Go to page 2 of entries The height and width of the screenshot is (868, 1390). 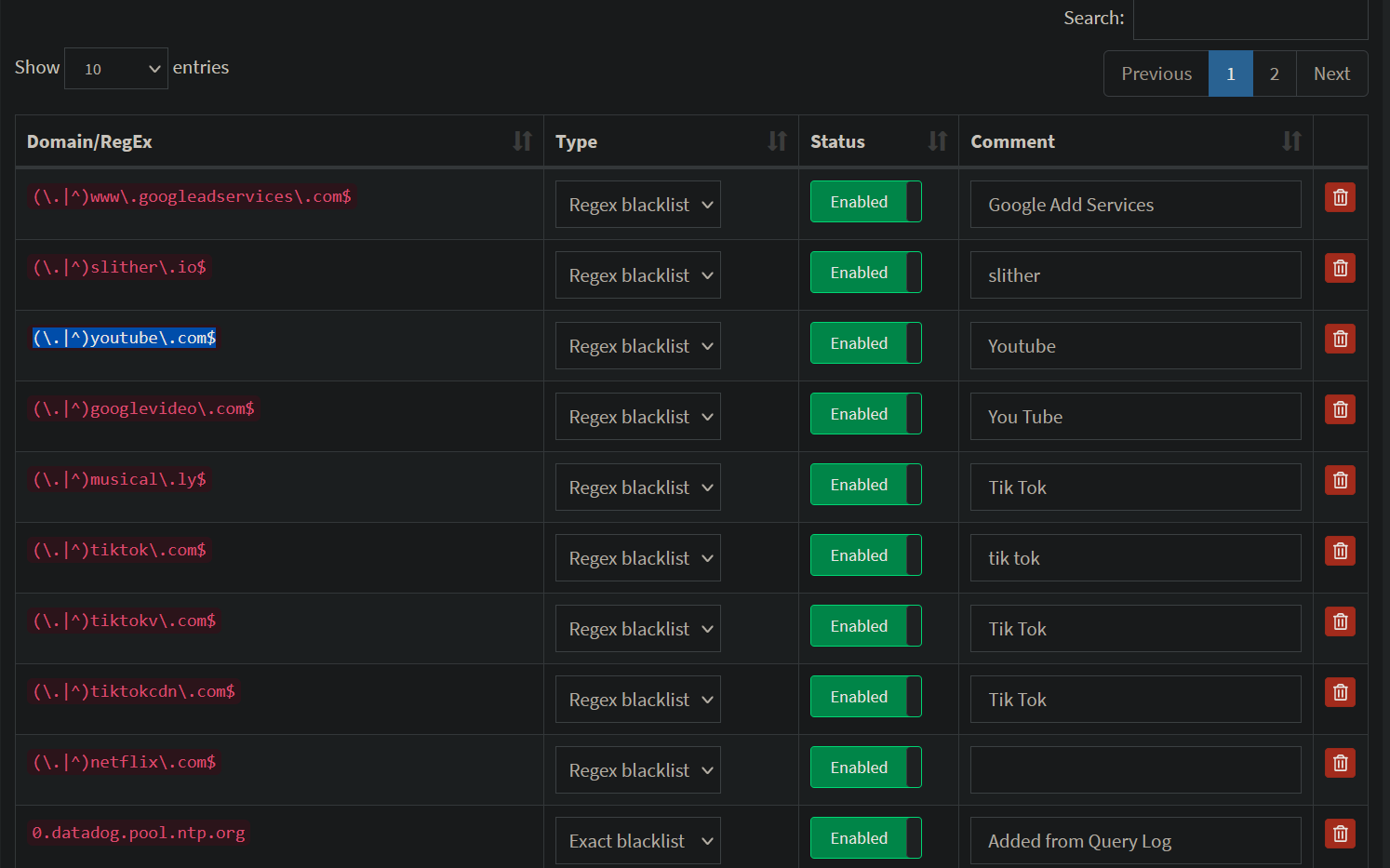[1275, 73]
